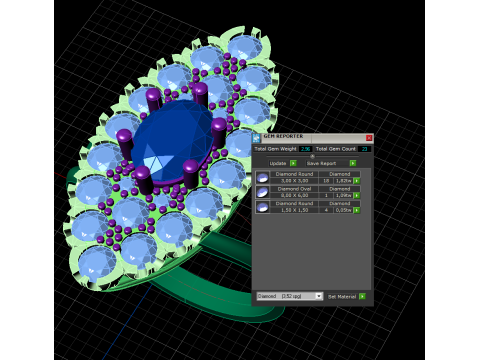
Task: Click the Gem Reporter title bar icon
Action: point(256,138)
